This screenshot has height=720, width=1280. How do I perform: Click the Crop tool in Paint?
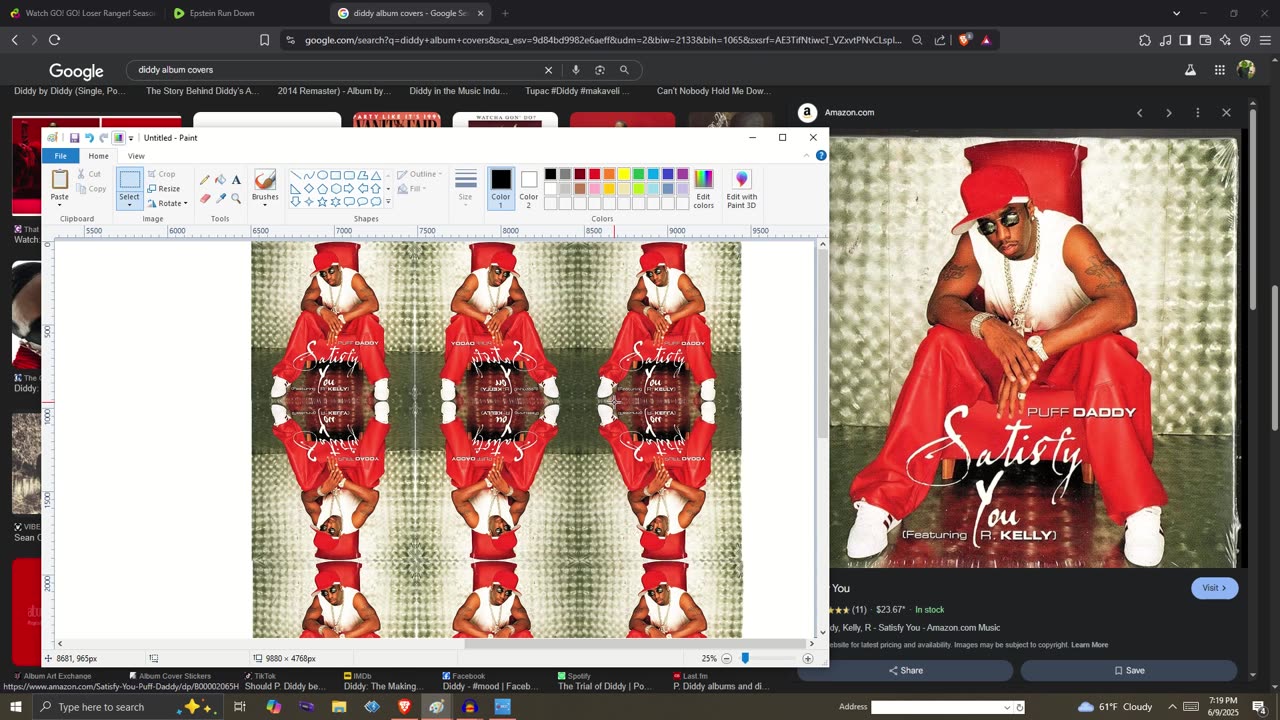[162, 174]
